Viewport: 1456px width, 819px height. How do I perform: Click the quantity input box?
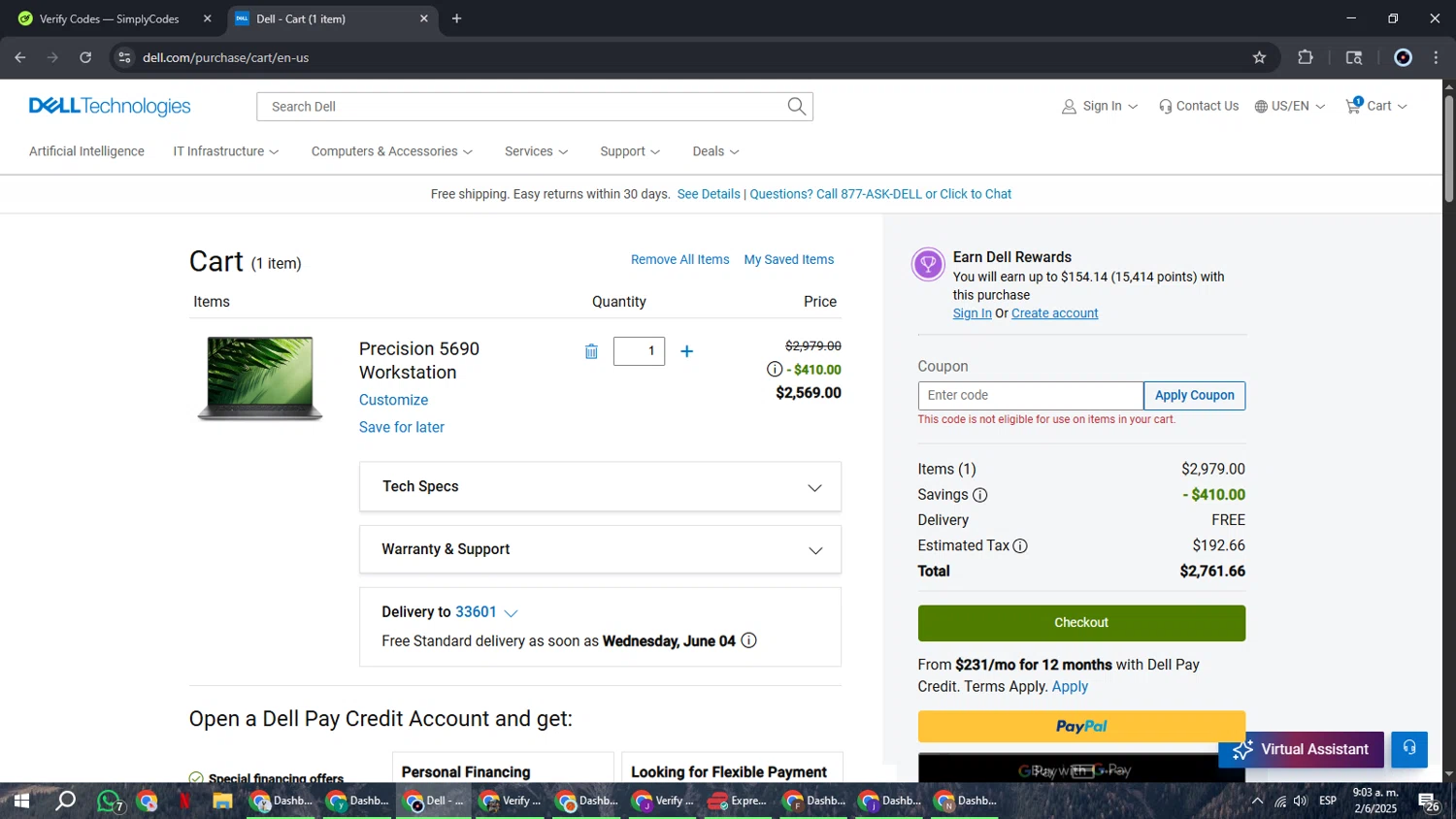(x=639, y=351)
